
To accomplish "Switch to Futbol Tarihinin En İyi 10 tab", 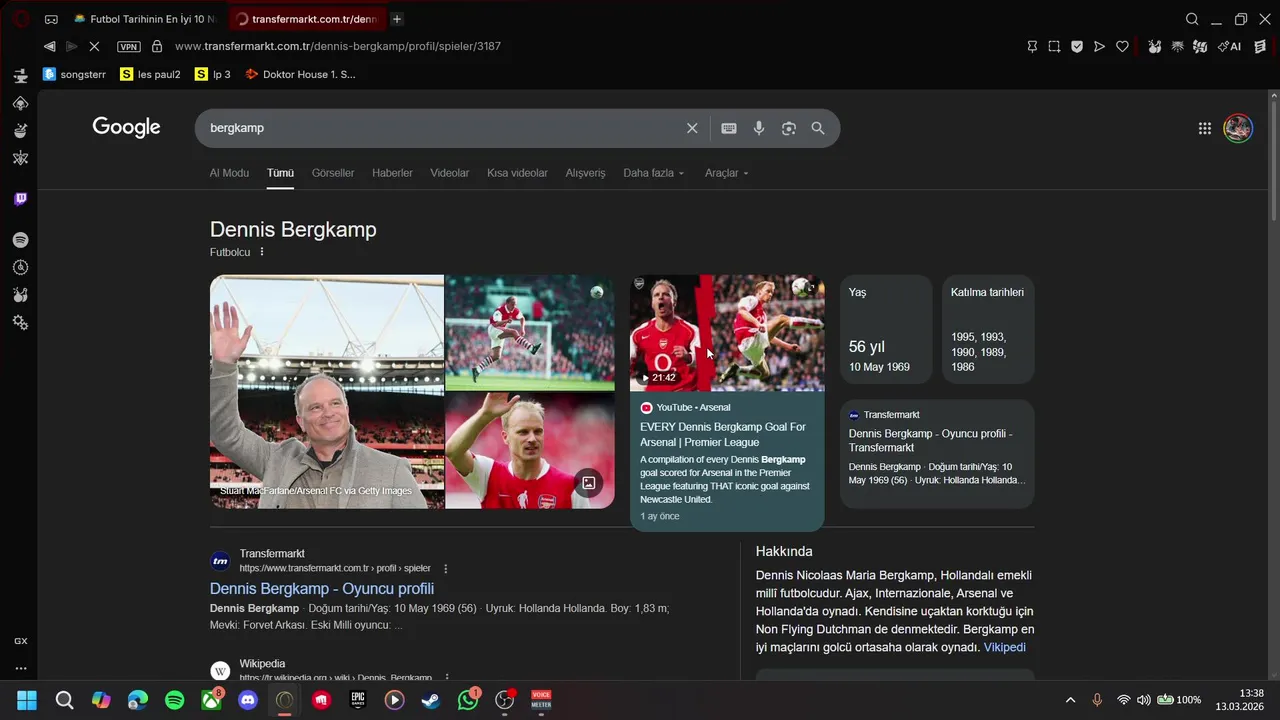I will pos(146,19).
